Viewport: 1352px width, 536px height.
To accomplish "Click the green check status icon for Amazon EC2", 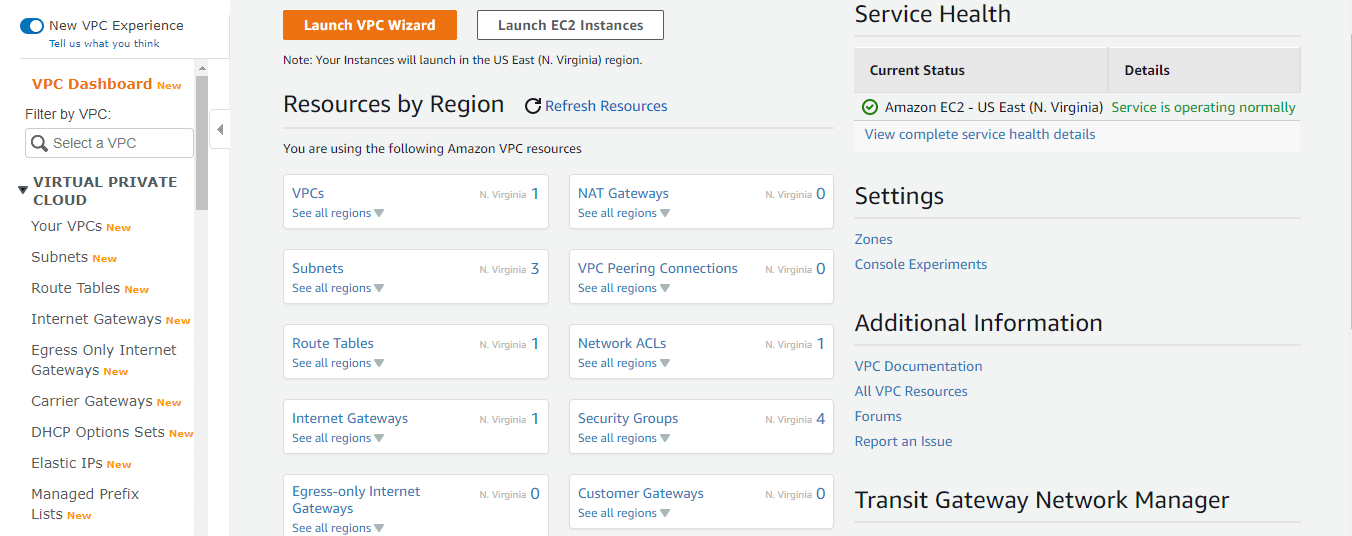I will pos(870,107).
